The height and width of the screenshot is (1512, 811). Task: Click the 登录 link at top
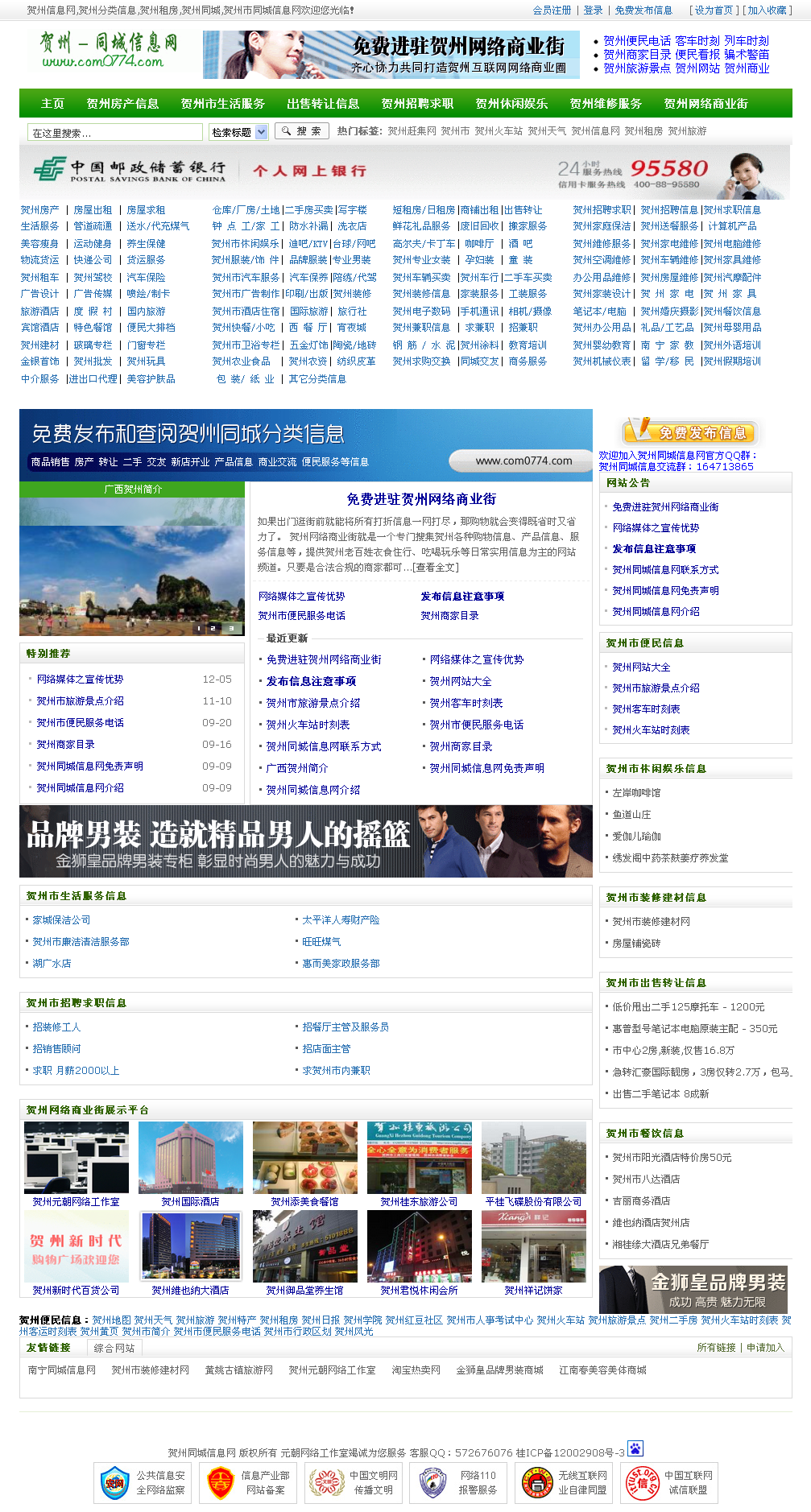pyautogui.click(x=594, y=10)
